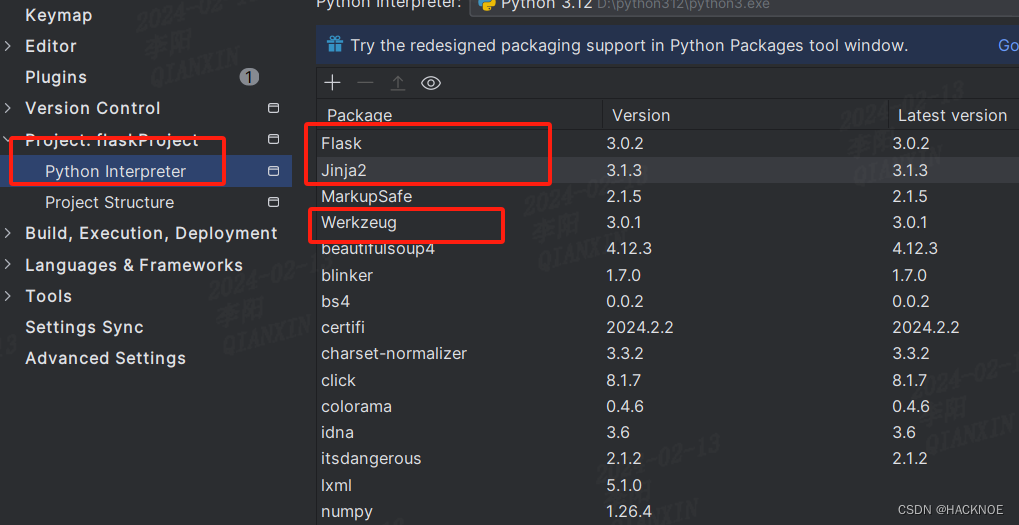Select the itsdangerous package row

[x=667, y=459]
